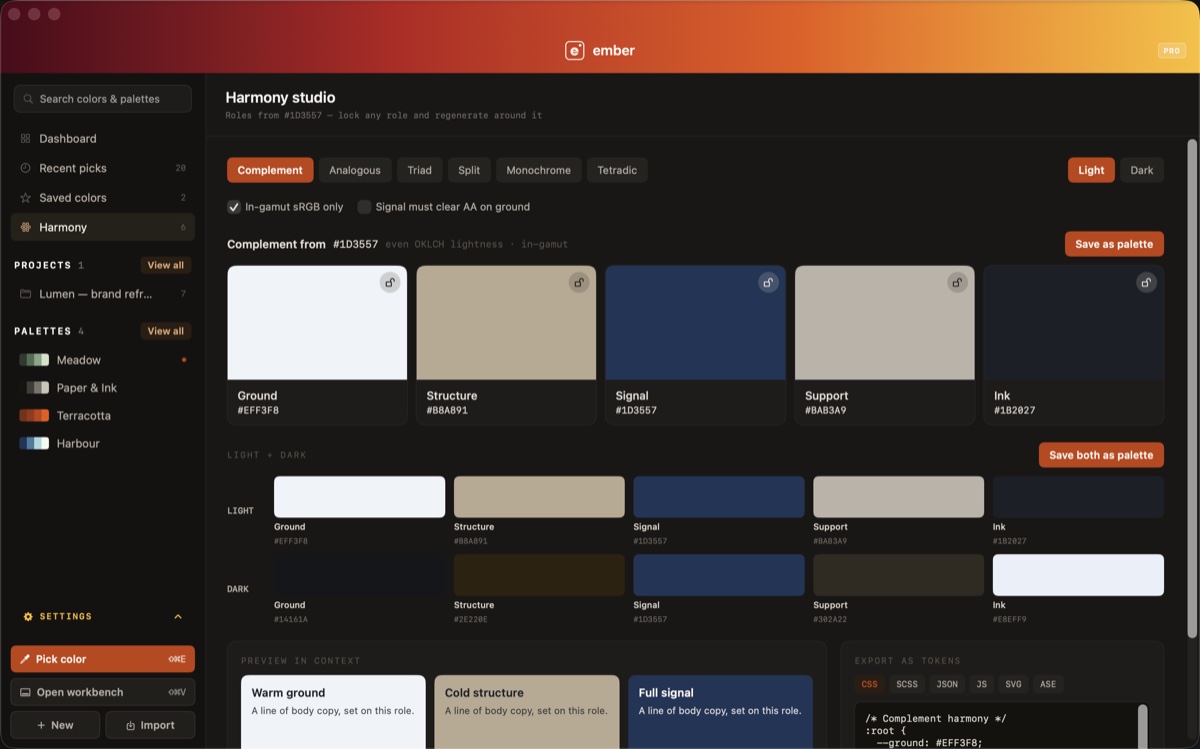Click the Settings gear icon
Viewport: 1200px width, 749px height.
pyautogui.click(x=28, y=616)
